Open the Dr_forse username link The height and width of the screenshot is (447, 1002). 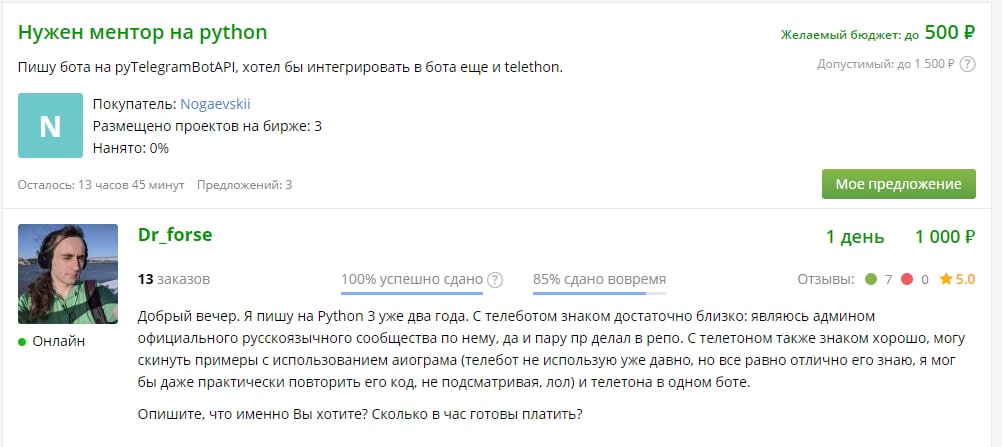point(174,235)
